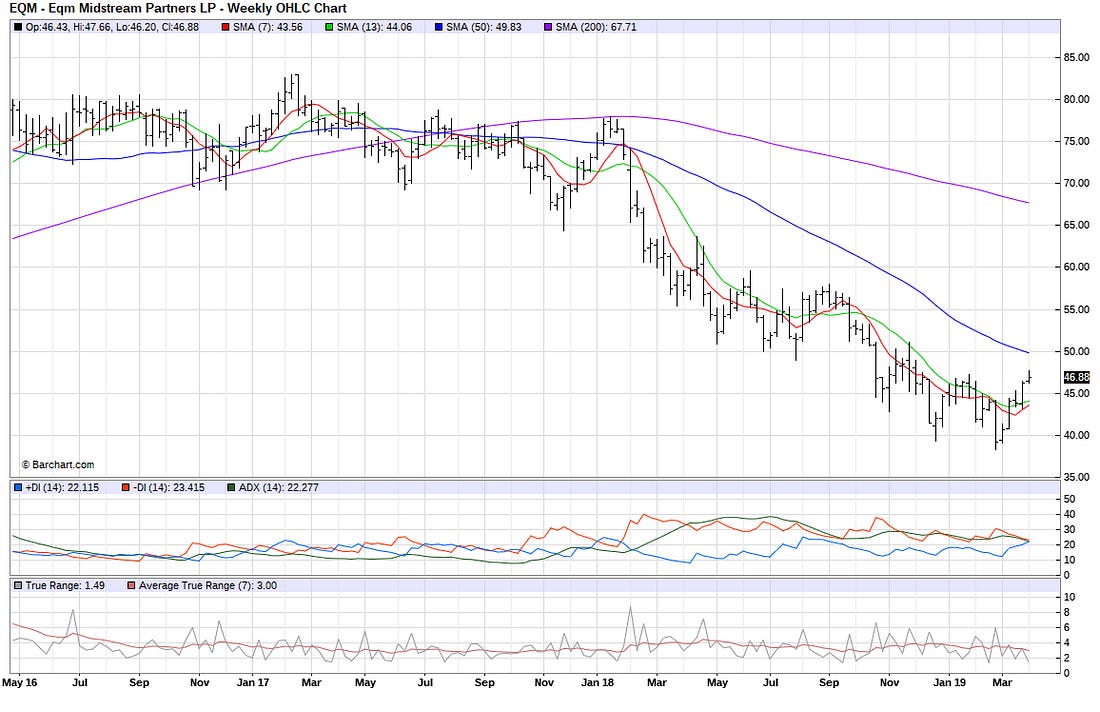Click the pink Average True Range swatch
This screenshot has width=1100, height=712.
point(131,586)
